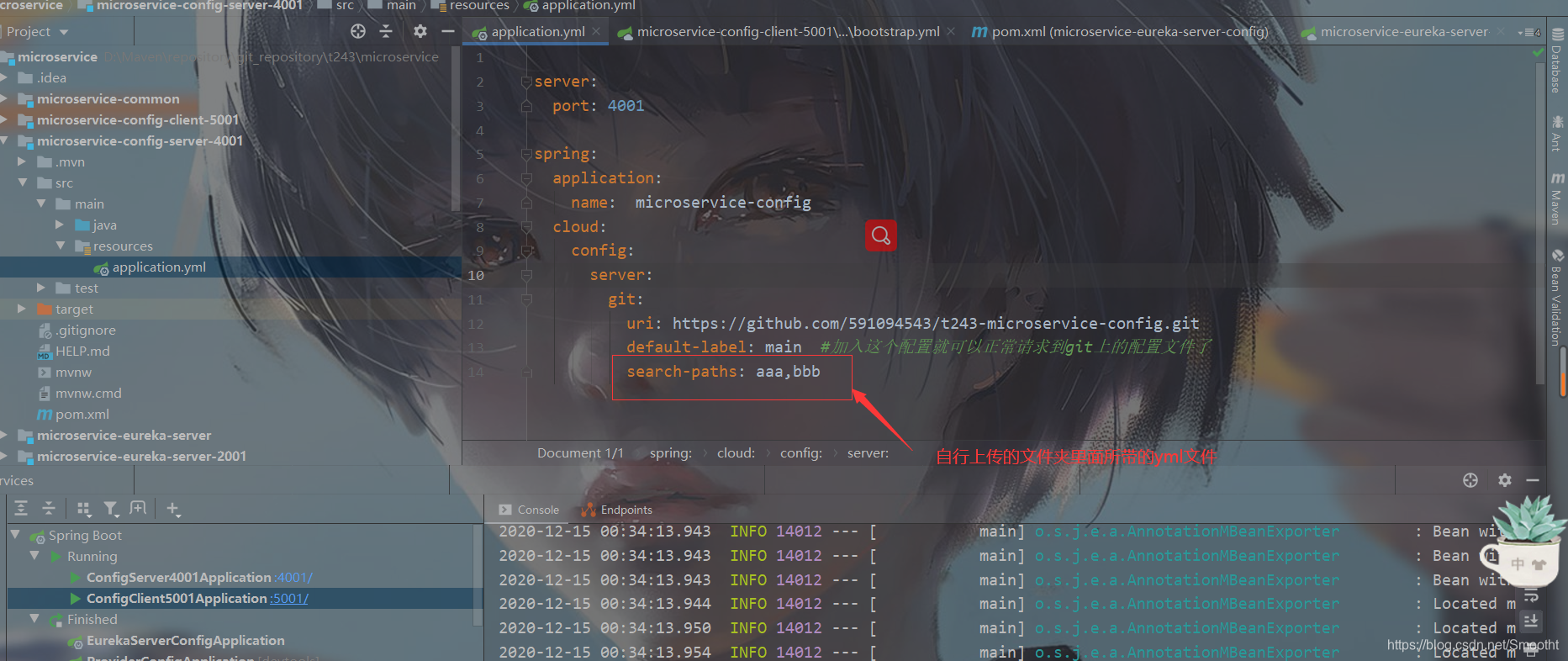This screenshot has width=1568, height=661.
Task: Select pom.xml in project tree
Action: pos(82,414)
